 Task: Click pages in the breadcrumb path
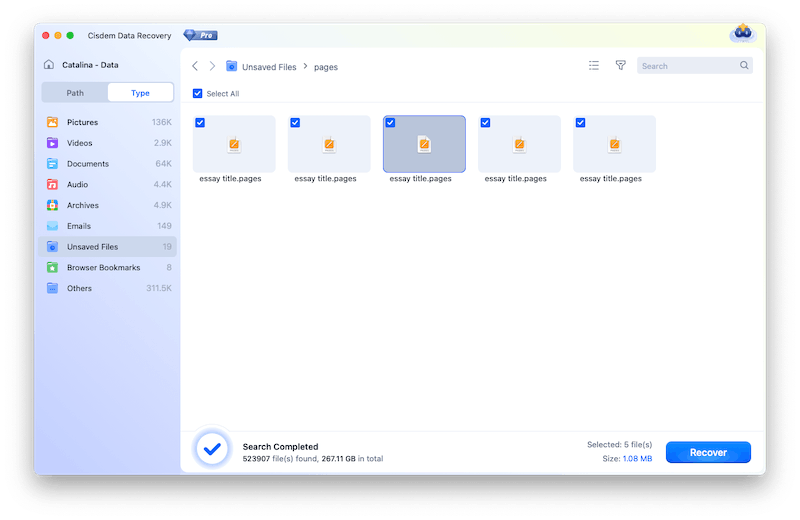(x=326, y=67)
